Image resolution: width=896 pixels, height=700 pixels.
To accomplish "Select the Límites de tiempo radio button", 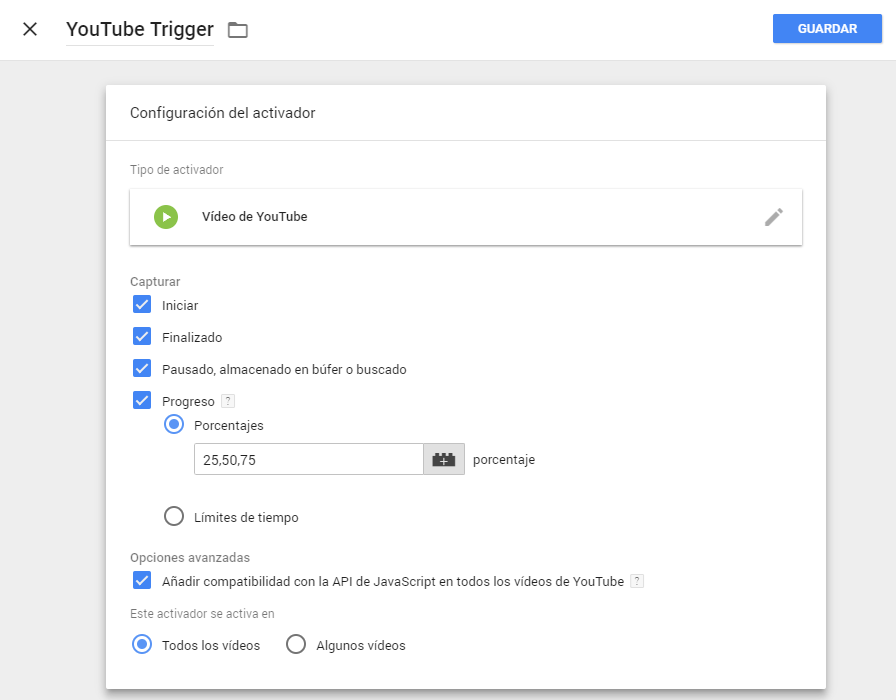I will (x=174, y=517).
